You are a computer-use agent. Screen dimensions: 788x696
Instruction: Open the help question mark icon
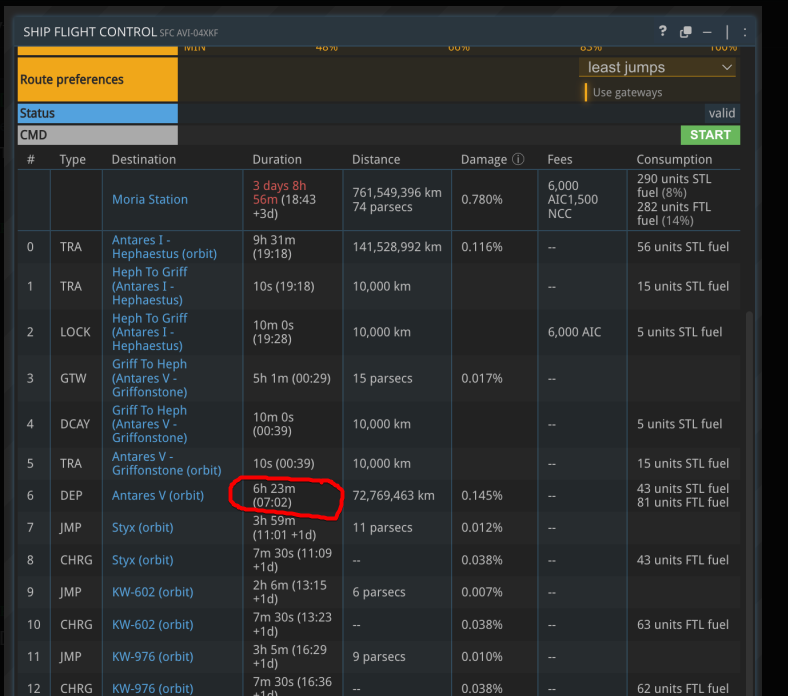pos(662,31)
